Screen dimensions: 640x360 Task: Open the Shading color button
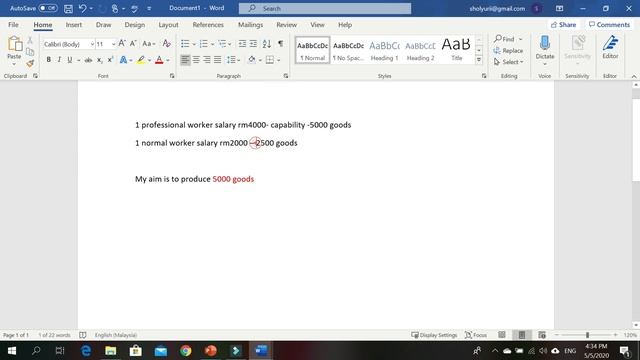252,60
